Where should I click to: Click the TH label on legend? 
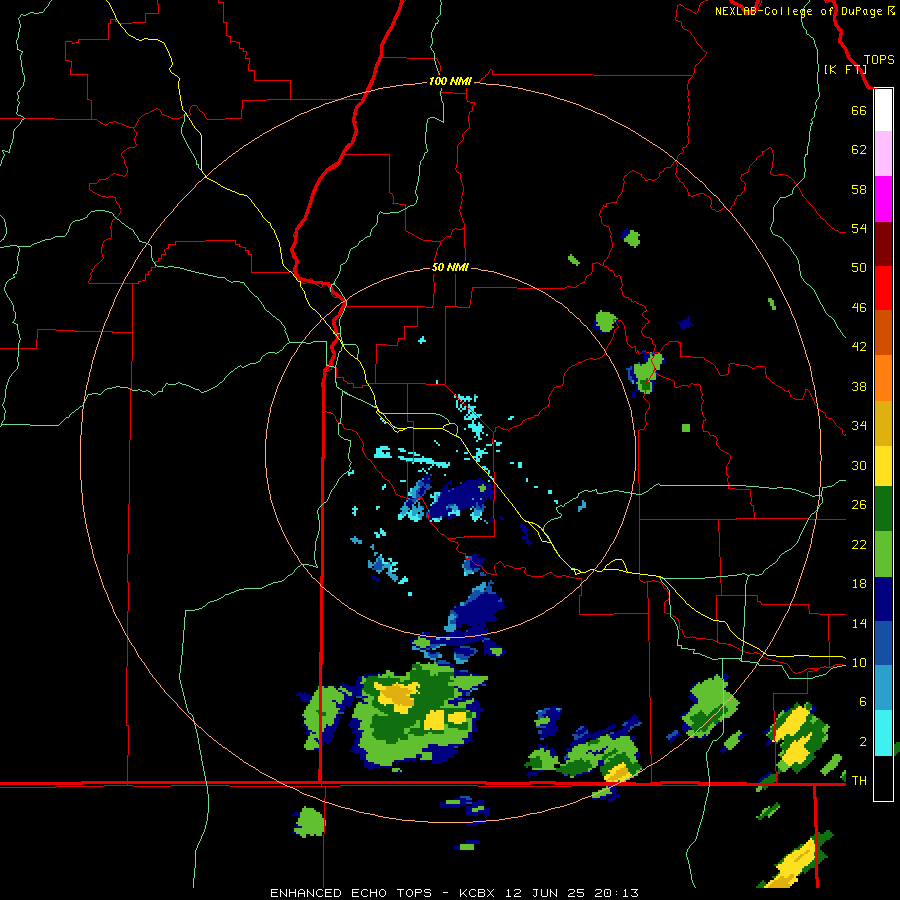pyautogui.click(x=859, y=781)
